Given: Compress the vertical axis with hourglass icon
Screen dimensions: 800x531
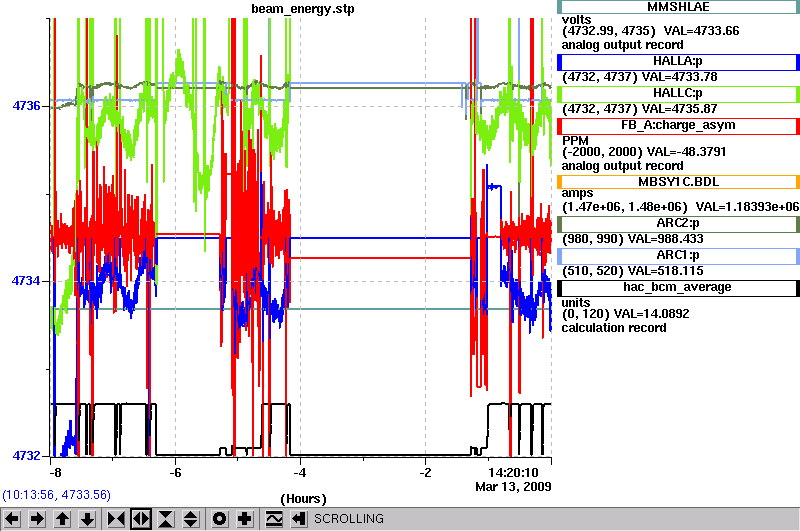Looking at the screenshot, I should [166, 519].
